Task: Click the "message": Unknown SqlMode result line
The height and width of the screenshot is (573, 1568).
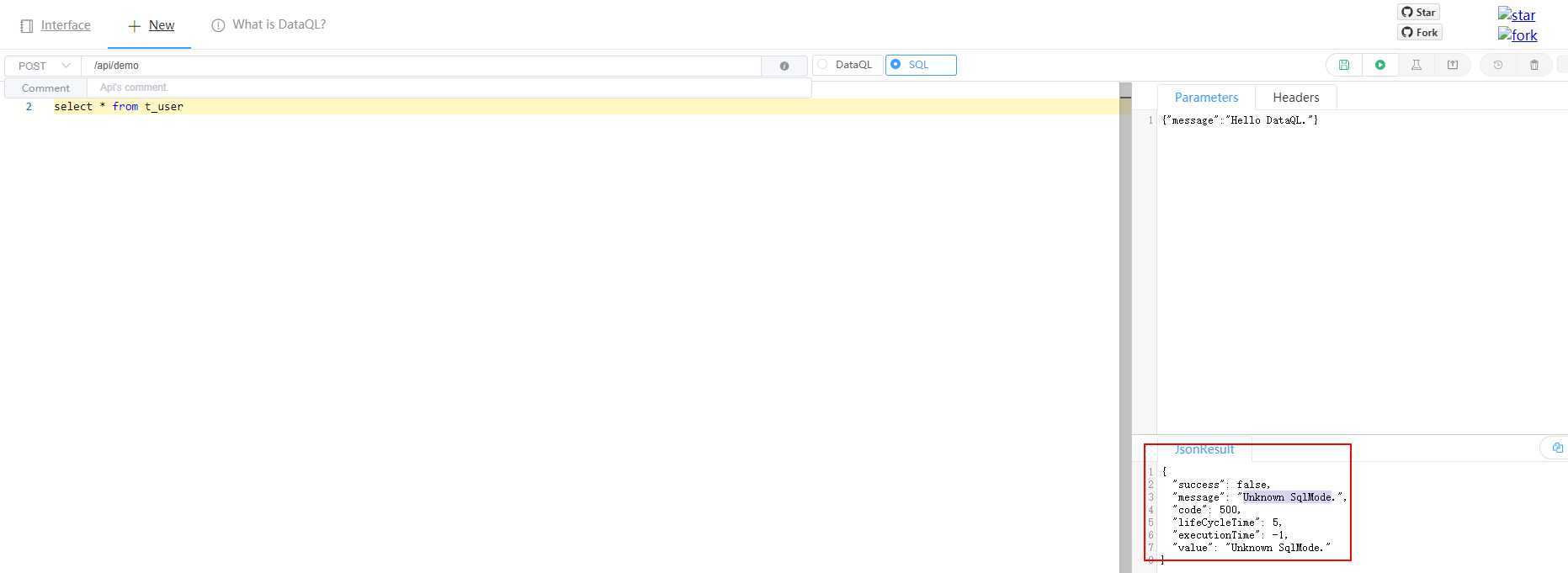Action: click(x=1259, y=497)
